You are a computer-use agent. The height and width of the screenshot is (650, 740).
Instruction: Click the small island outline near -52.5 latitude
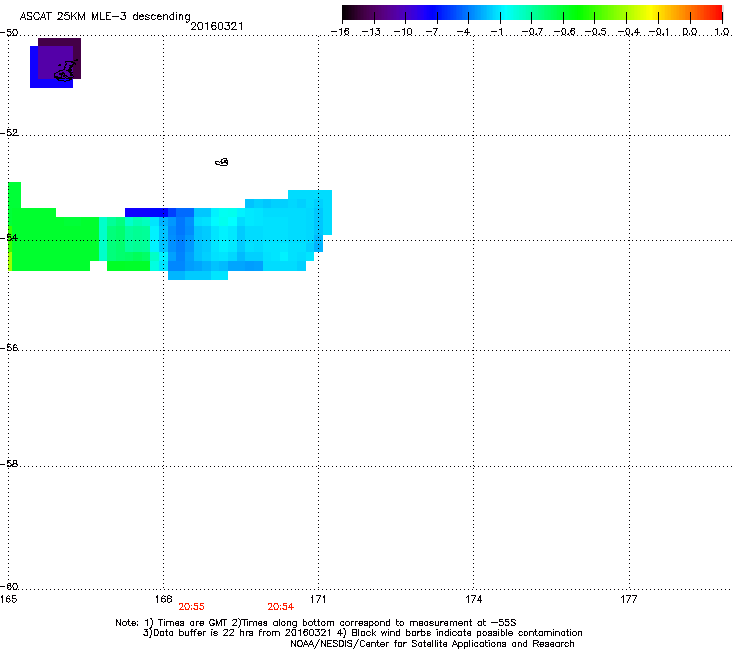(x=222, y=162)
